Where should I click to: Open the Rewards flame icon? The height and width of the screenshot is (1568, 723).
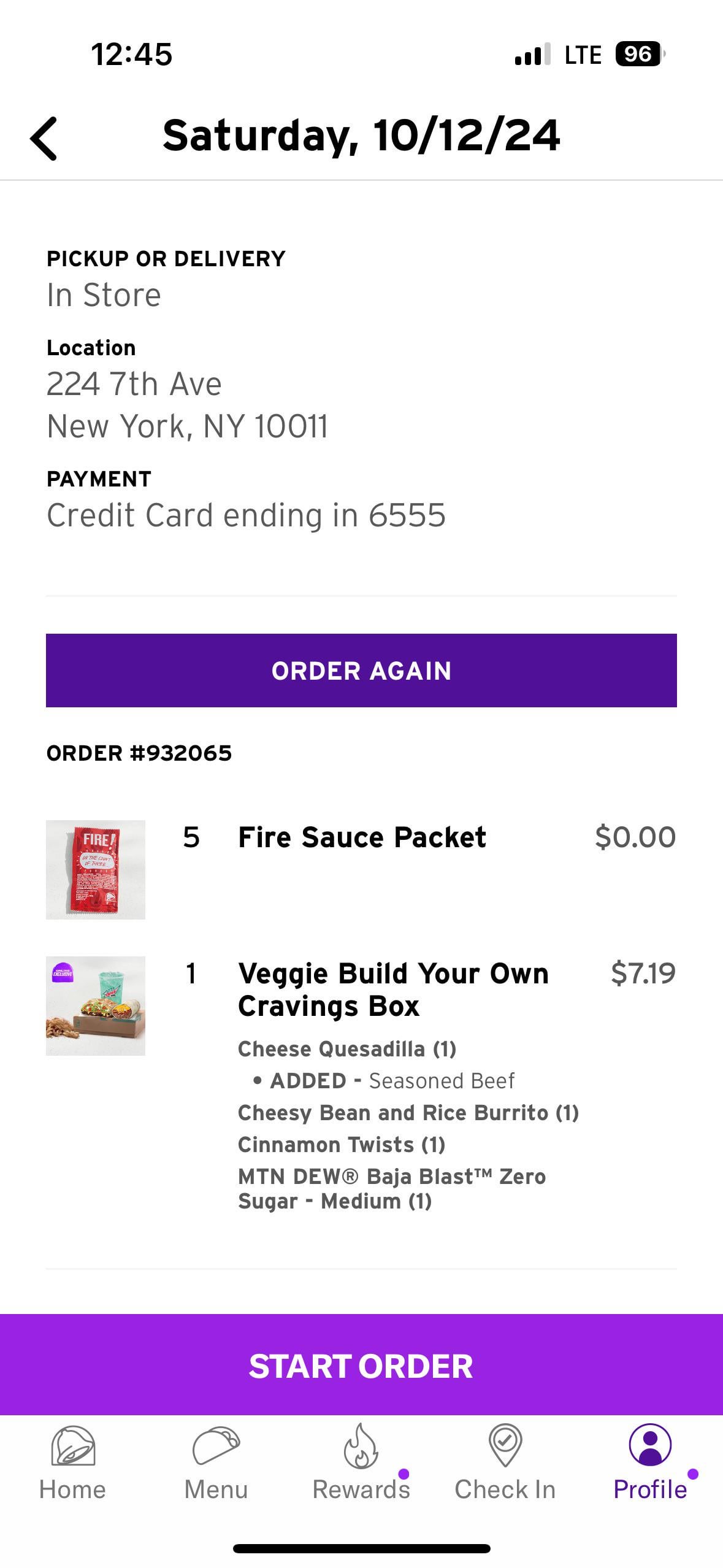[x=361, y=1447]
